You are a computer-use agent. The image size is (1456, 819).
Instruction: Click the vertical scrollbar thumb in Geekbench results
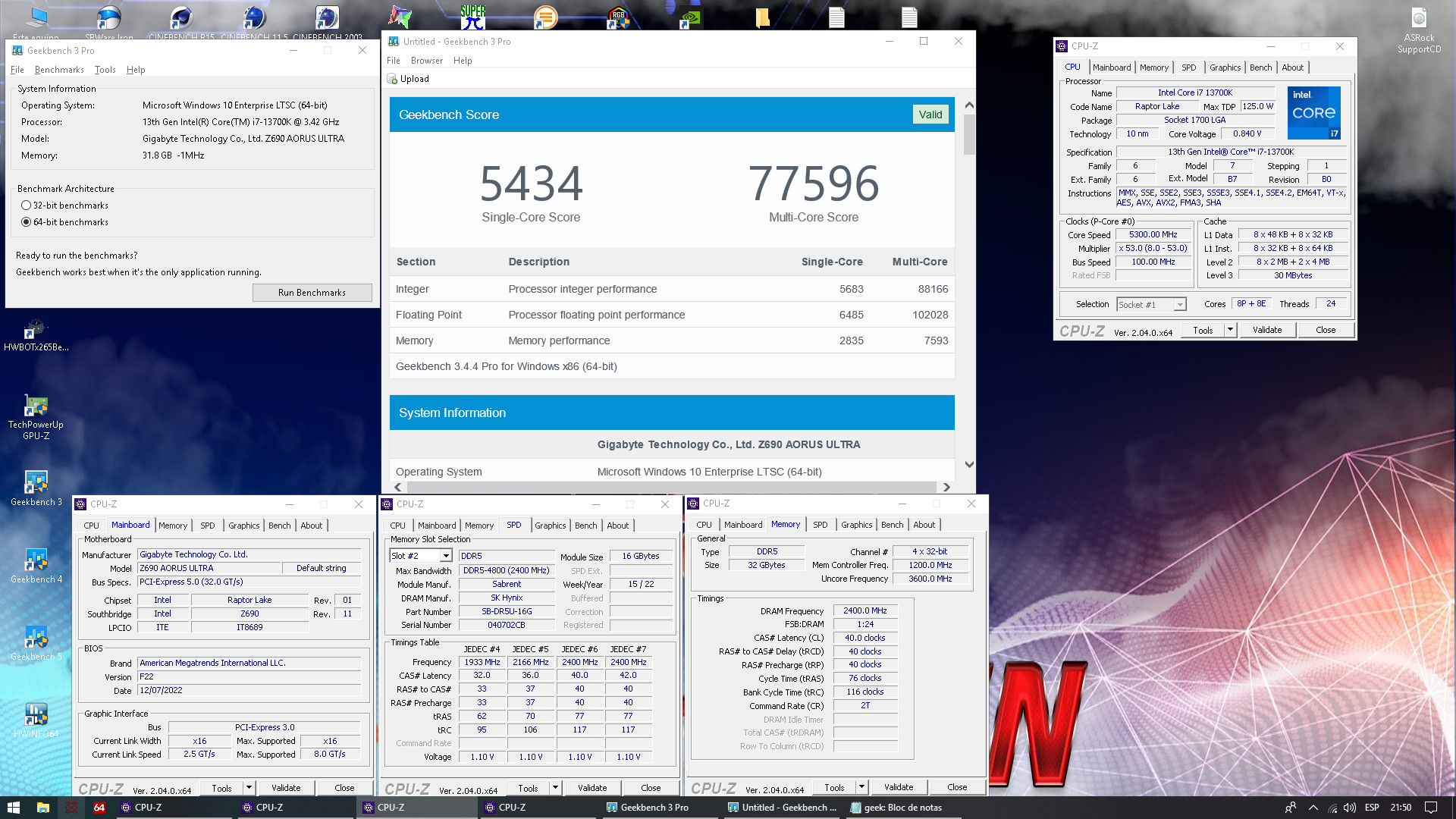point(969,135)
